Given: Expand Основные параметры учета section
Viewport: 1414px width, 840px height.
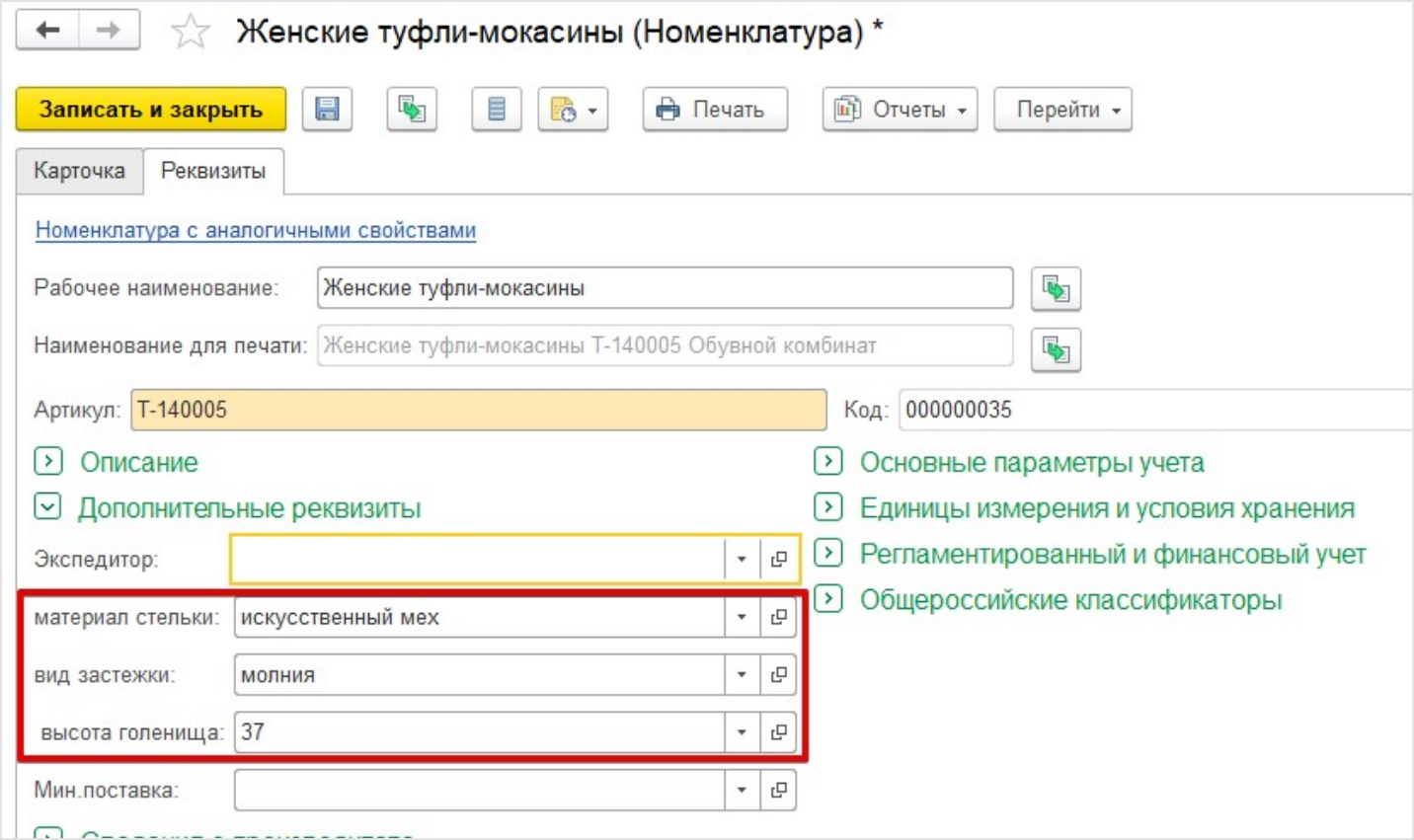Looking at the screenshot, I should coord(827,462).
